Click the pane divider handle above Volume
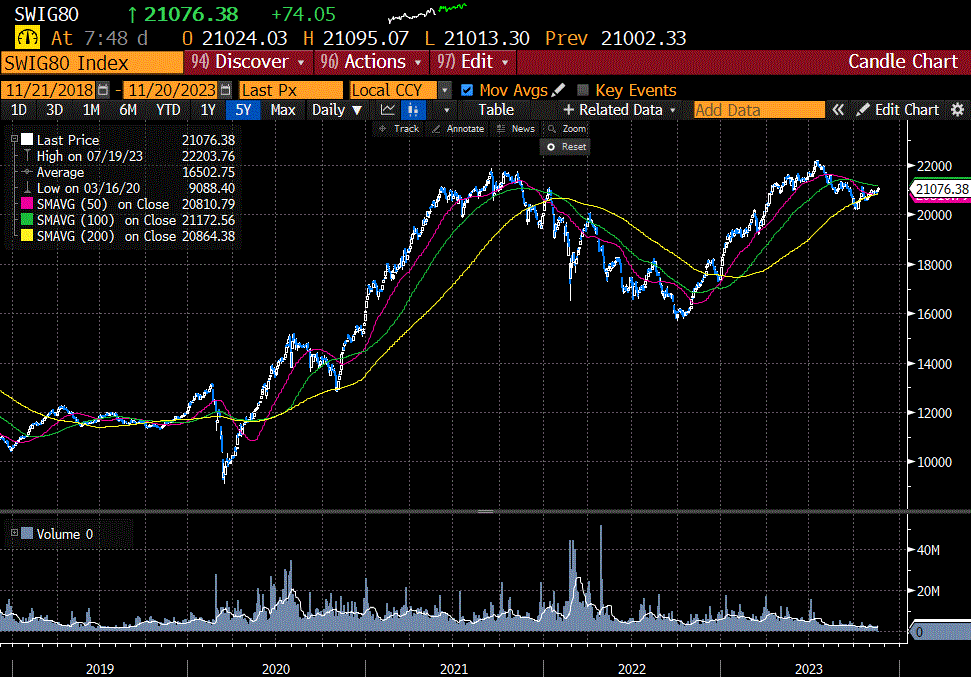Screen dimensions: 971x677 click(486, 512)
